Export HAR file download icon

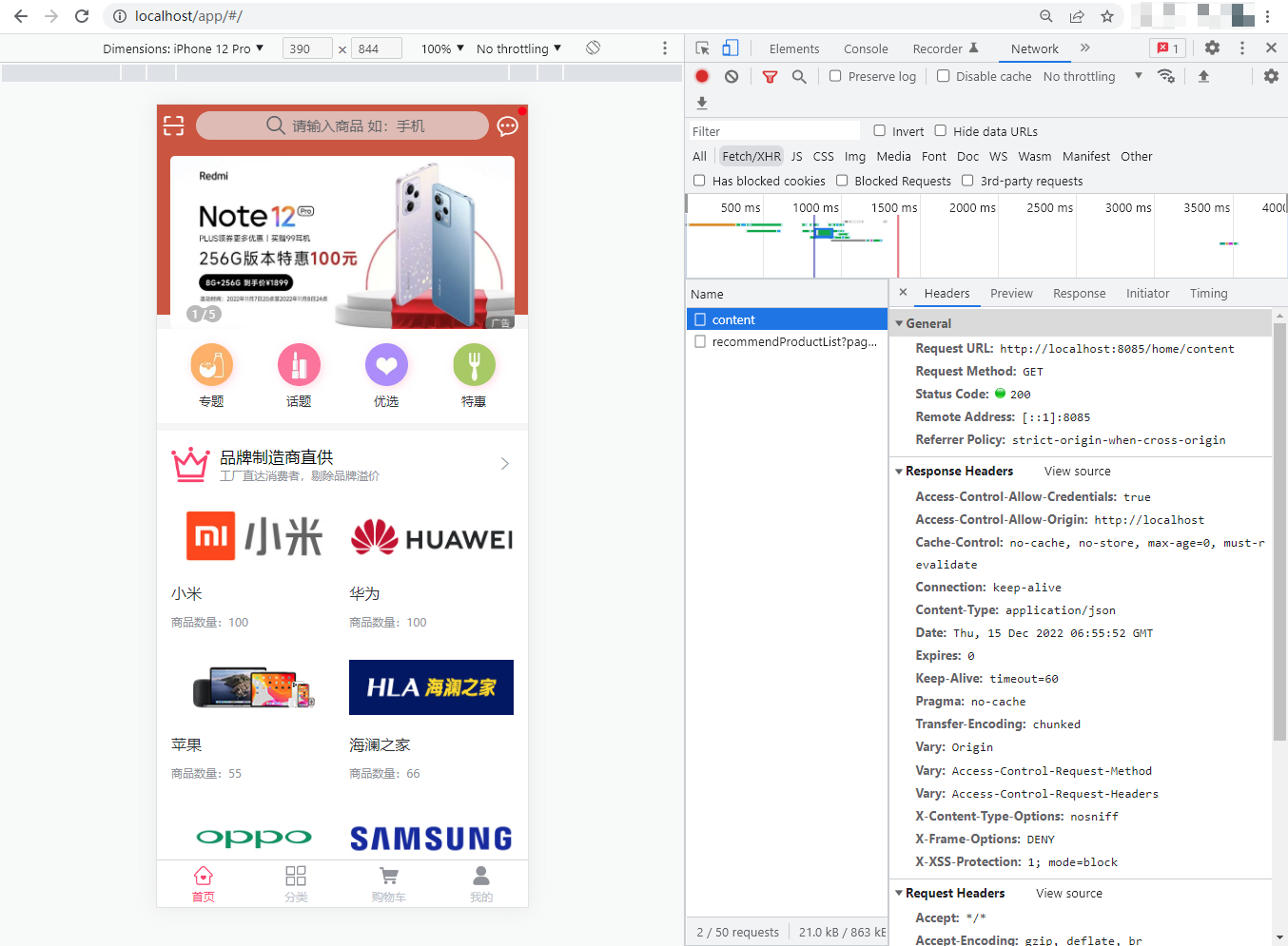[x=702, y=103]
